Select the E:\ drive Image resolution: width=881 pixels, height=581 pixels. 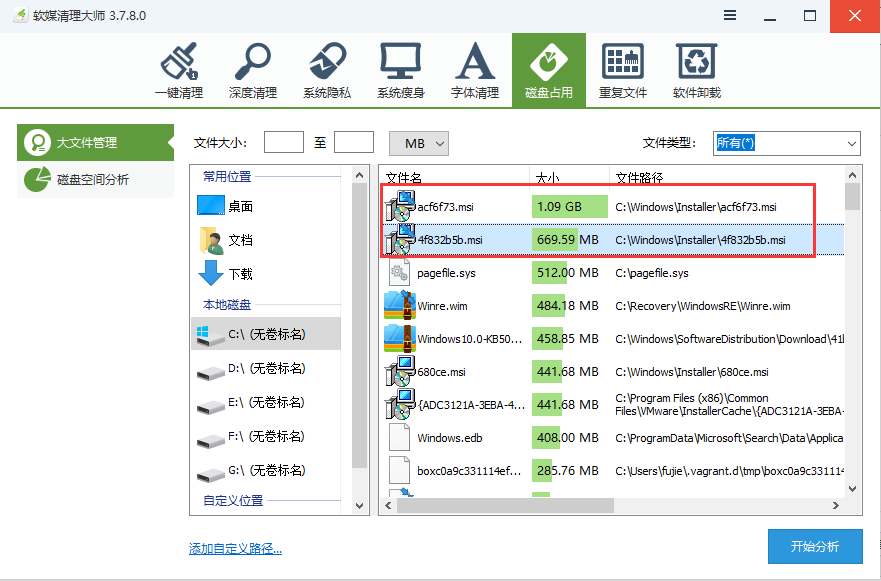[266, 403]
